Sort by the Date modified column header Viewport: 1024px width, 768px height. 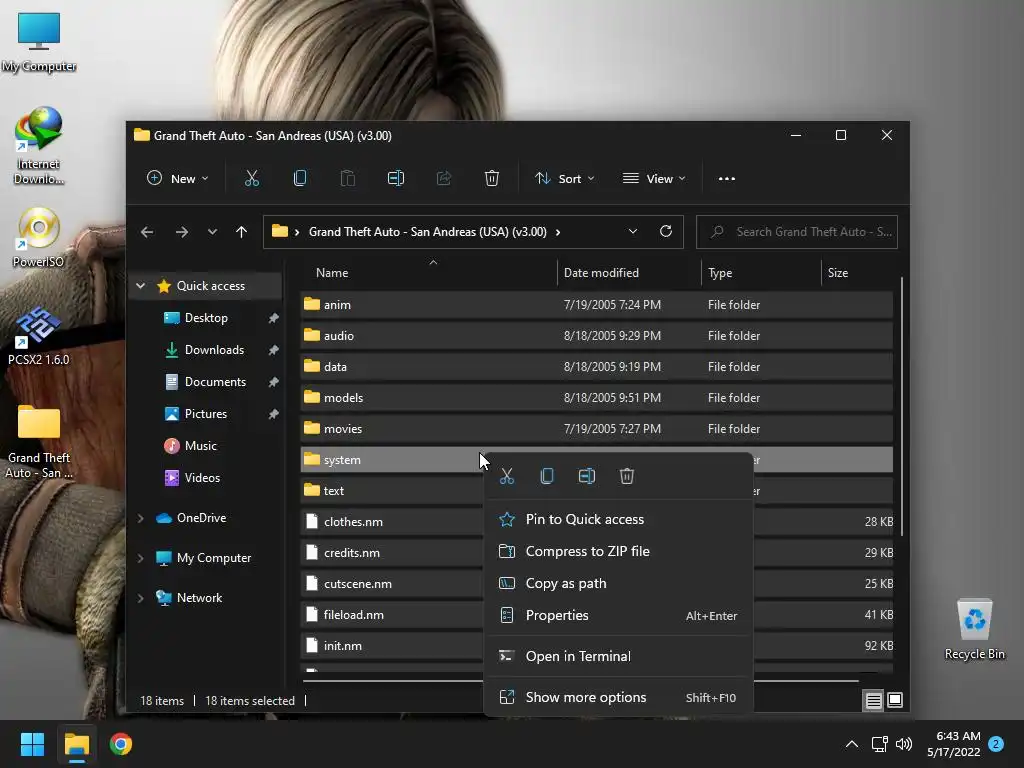[628, 273]
